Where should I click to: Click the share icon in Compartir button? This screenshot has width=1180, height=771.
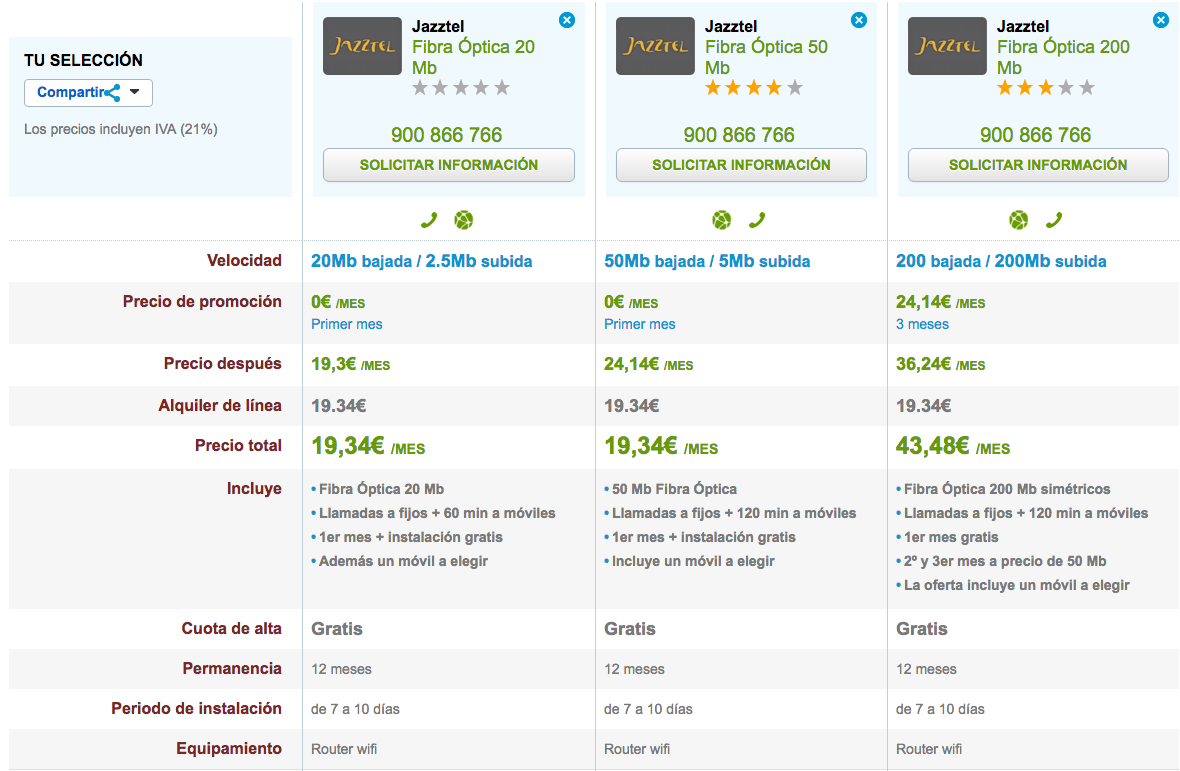click(113, 93)
